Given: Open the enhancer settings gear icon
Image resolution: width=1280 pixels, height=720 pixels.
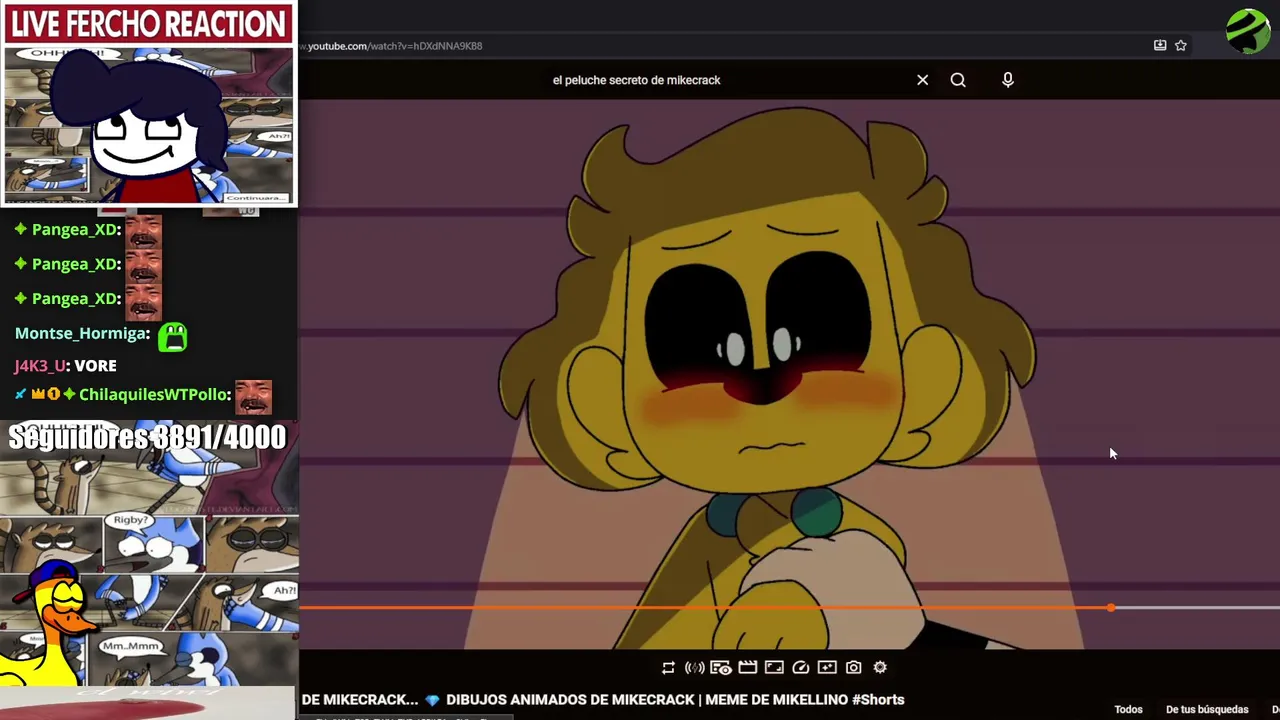Looking at the screenshot, I should (880, 667).
